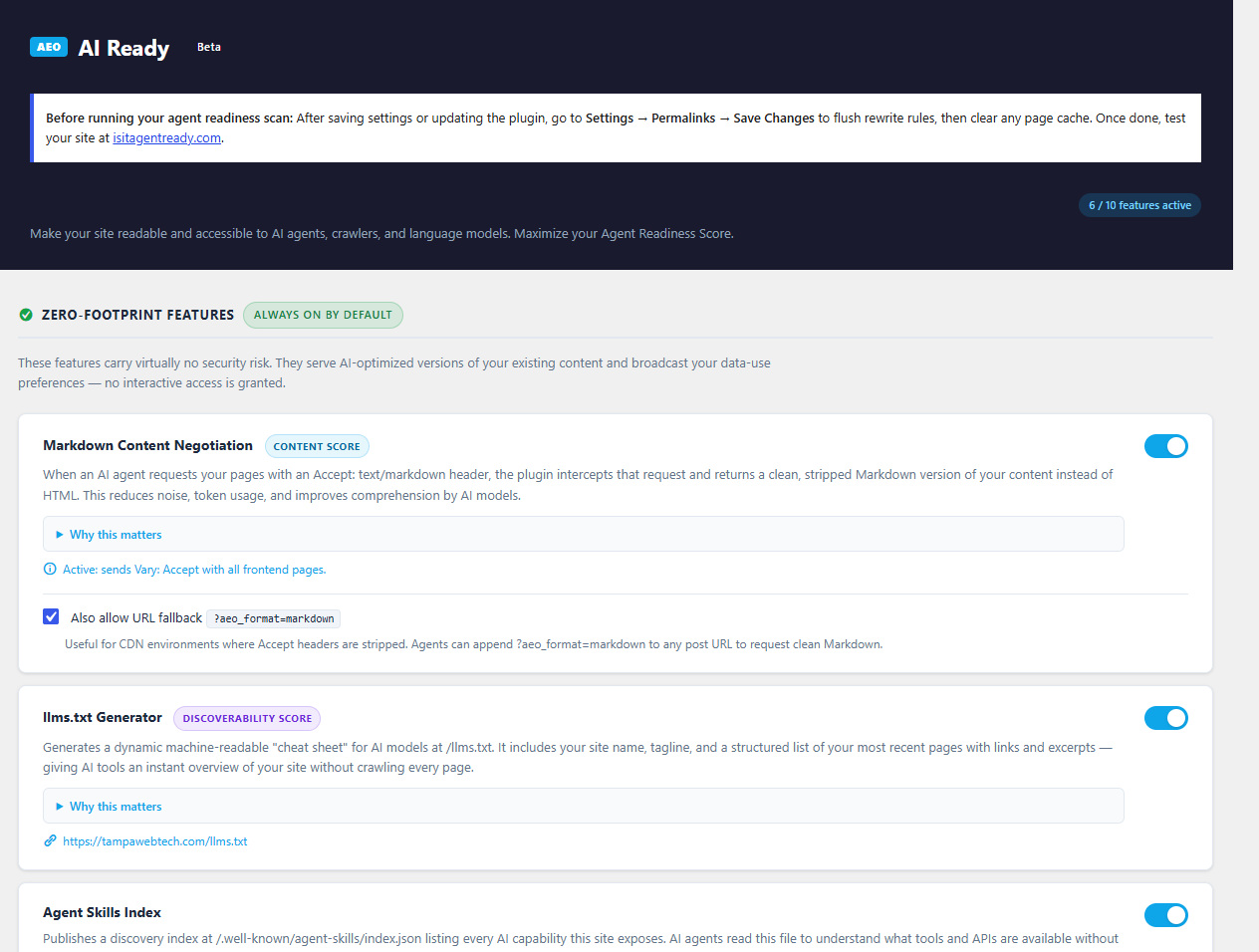The image size is (1259, 952).
Task: Click the Also allow URL fallback label
Action: (x=136, y=618)
